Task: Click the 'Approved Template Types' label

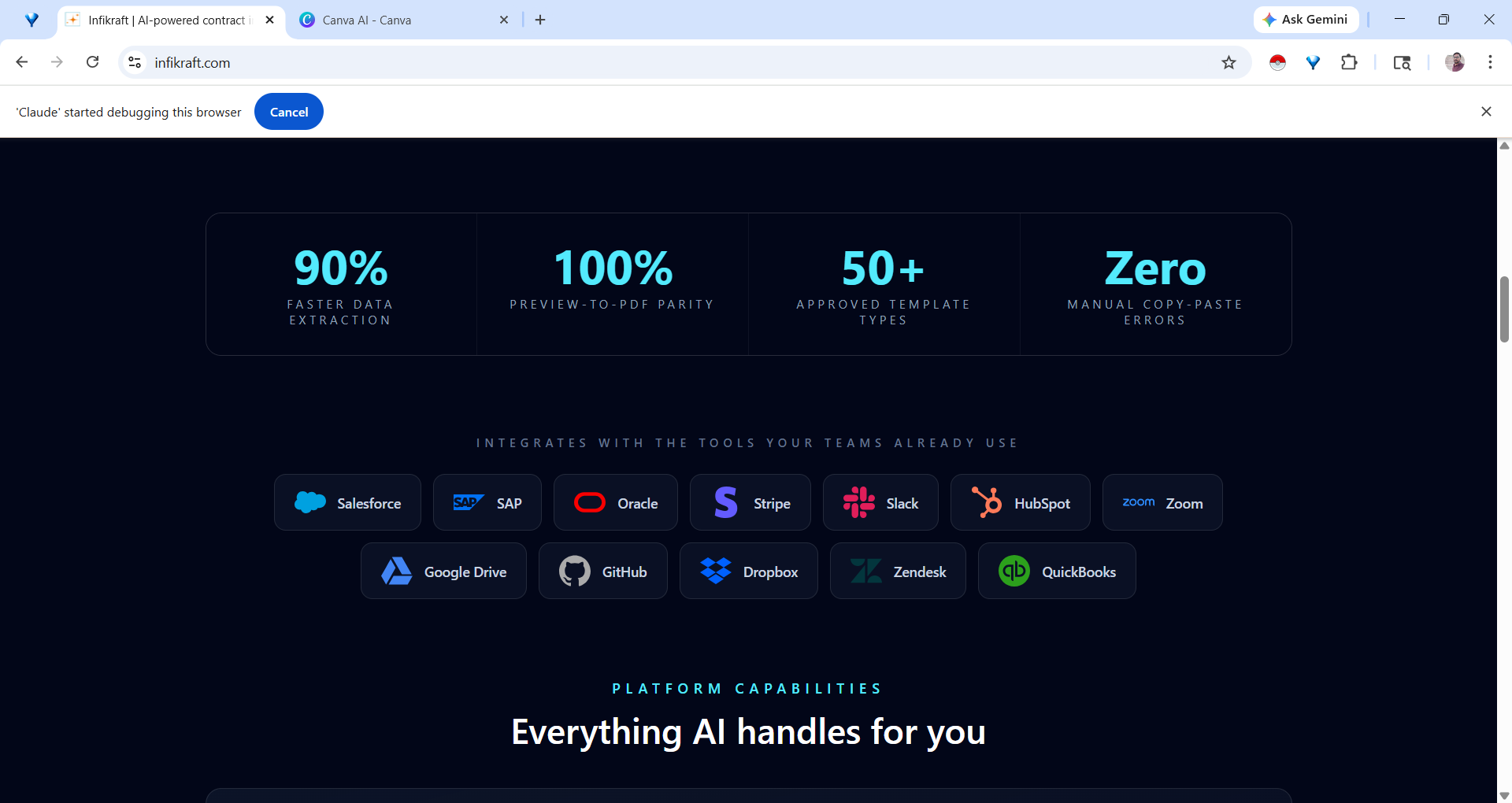Action: pyautogui.click(x=884, y=313)
